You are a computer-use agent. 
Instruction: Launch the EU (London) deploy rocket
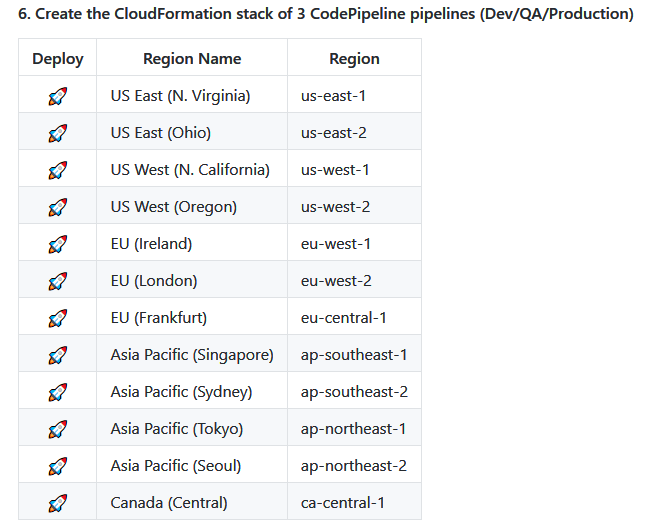[x=57, y=281]
